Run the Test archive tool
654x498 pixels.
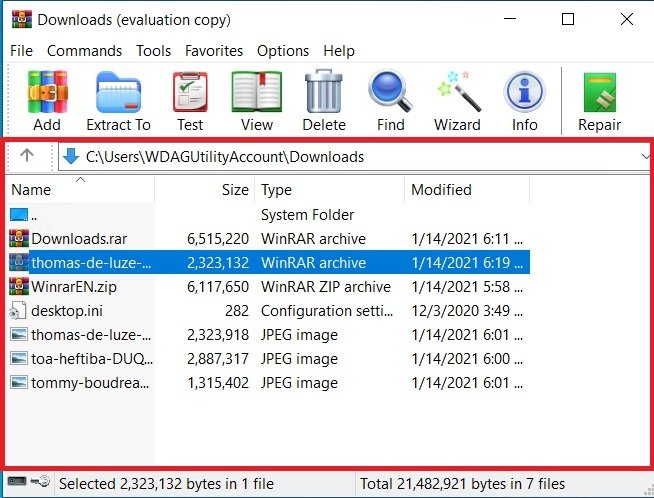[x=190, y=92]
